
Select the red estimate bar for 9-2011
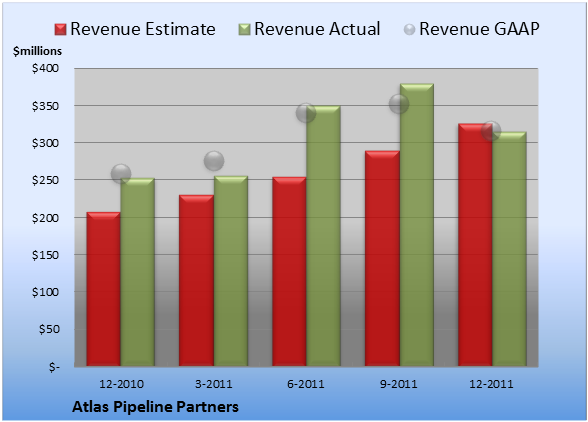pos(382,258)
